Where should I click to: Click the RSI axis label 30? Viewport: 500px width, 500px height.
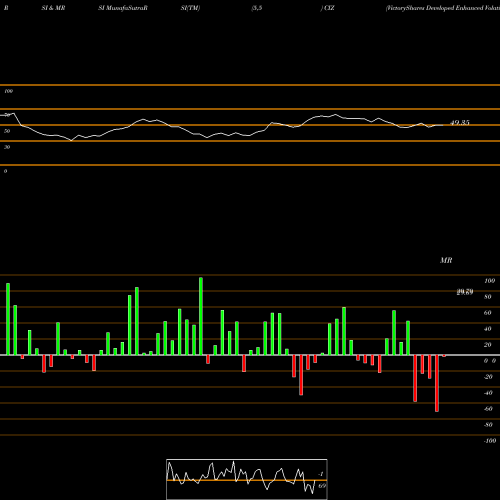7,147
